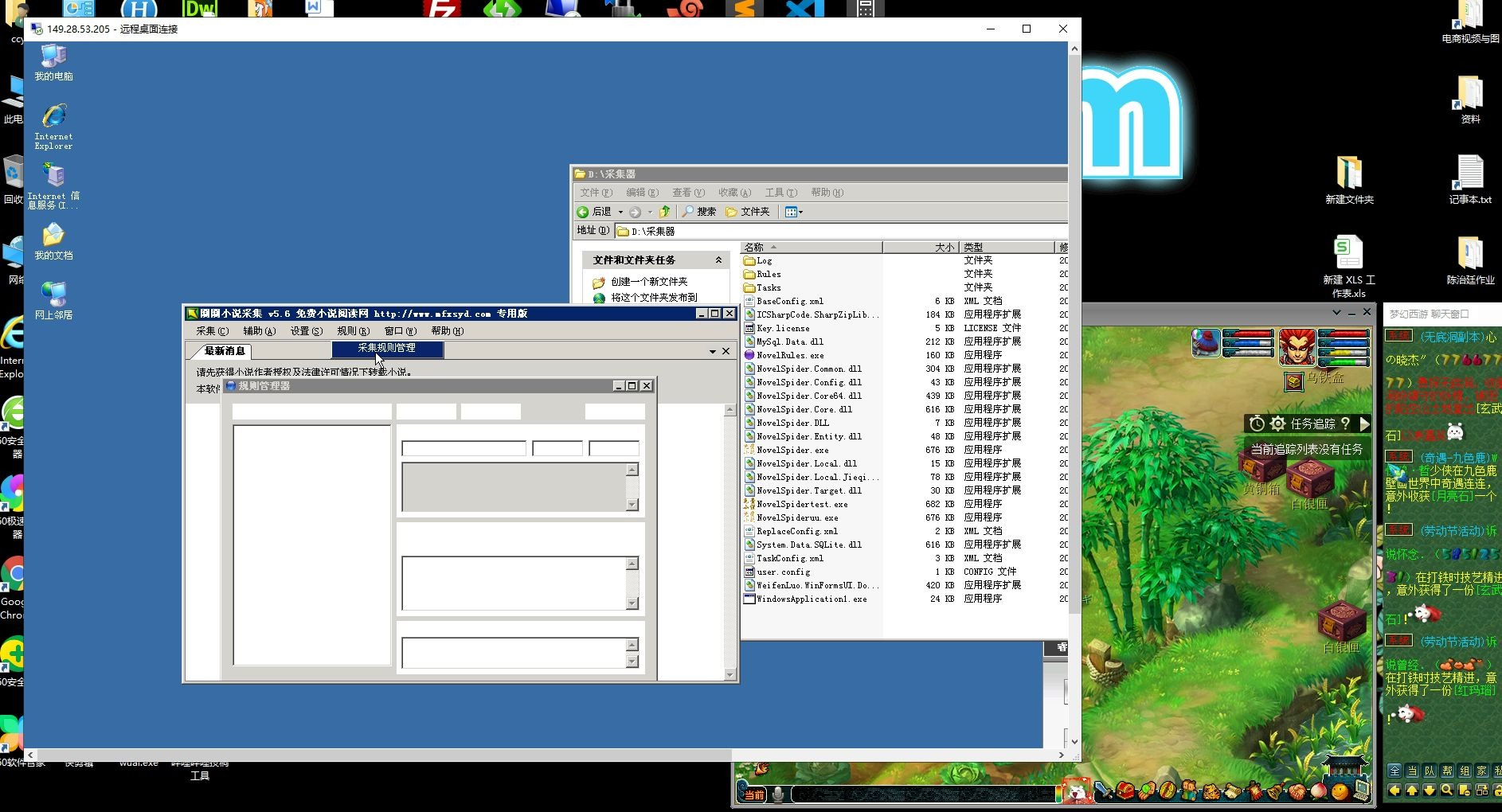Screen dimensions: 1502x812
Task: Open the 工具(T) menu in explorer
Action: click(780, 193)
